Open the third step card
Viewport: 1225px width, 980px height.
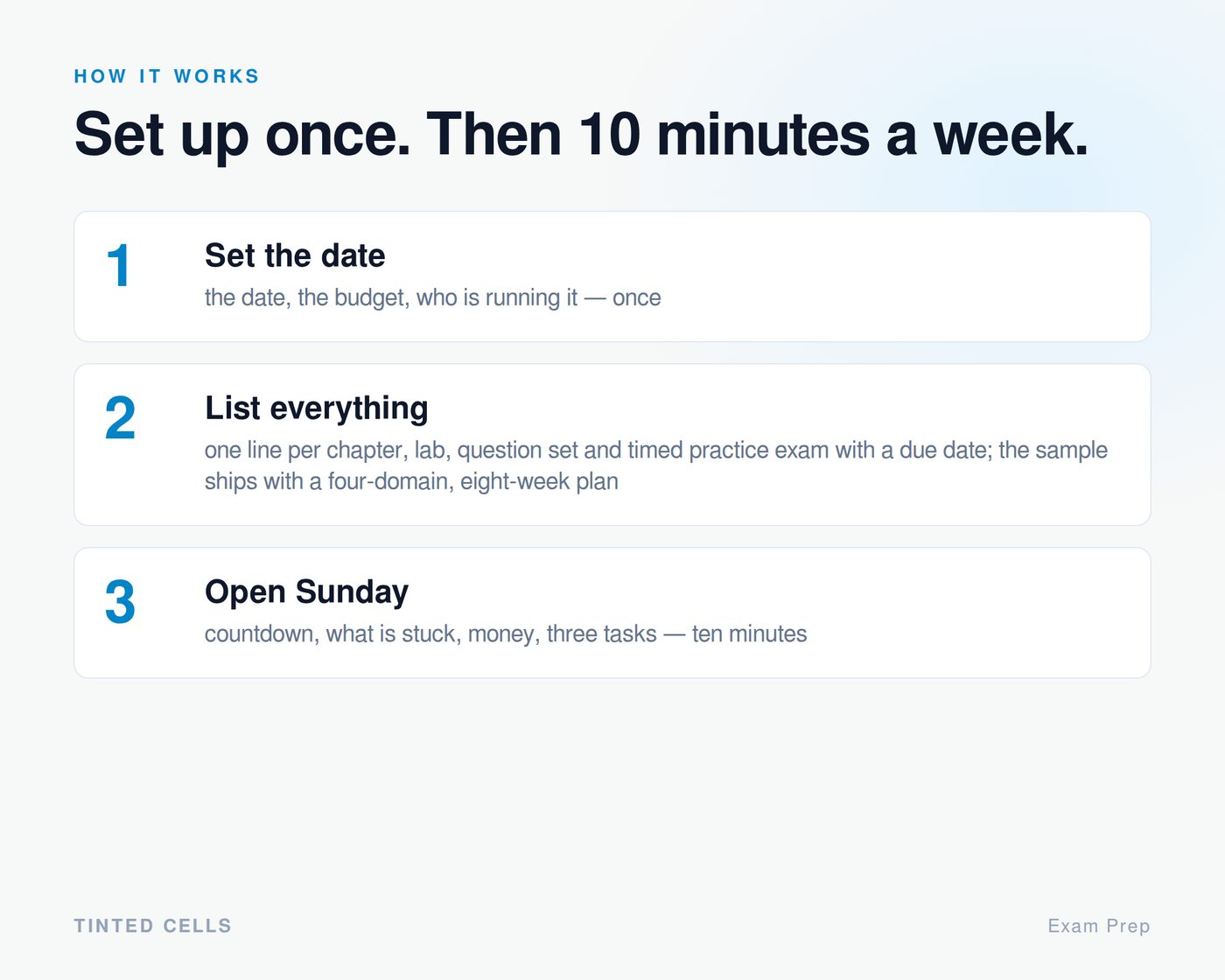612,612
